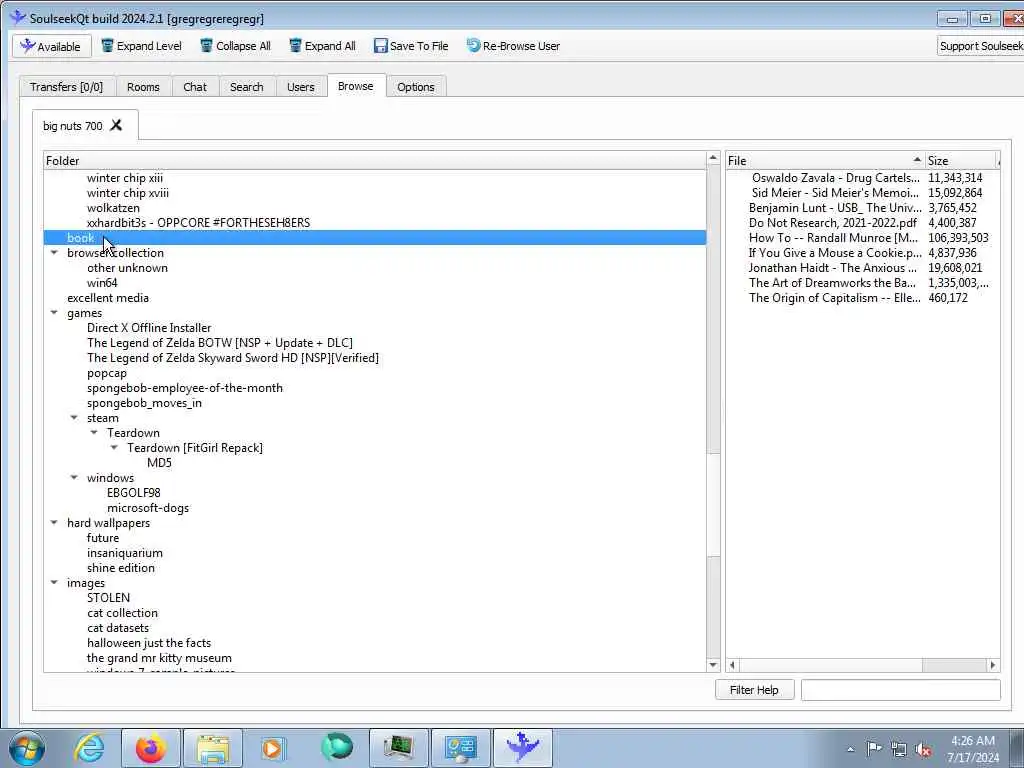Screen dimensions: 1024x768
Task: Close the big nuts 700 browse tab
Action: click(116, 125)
